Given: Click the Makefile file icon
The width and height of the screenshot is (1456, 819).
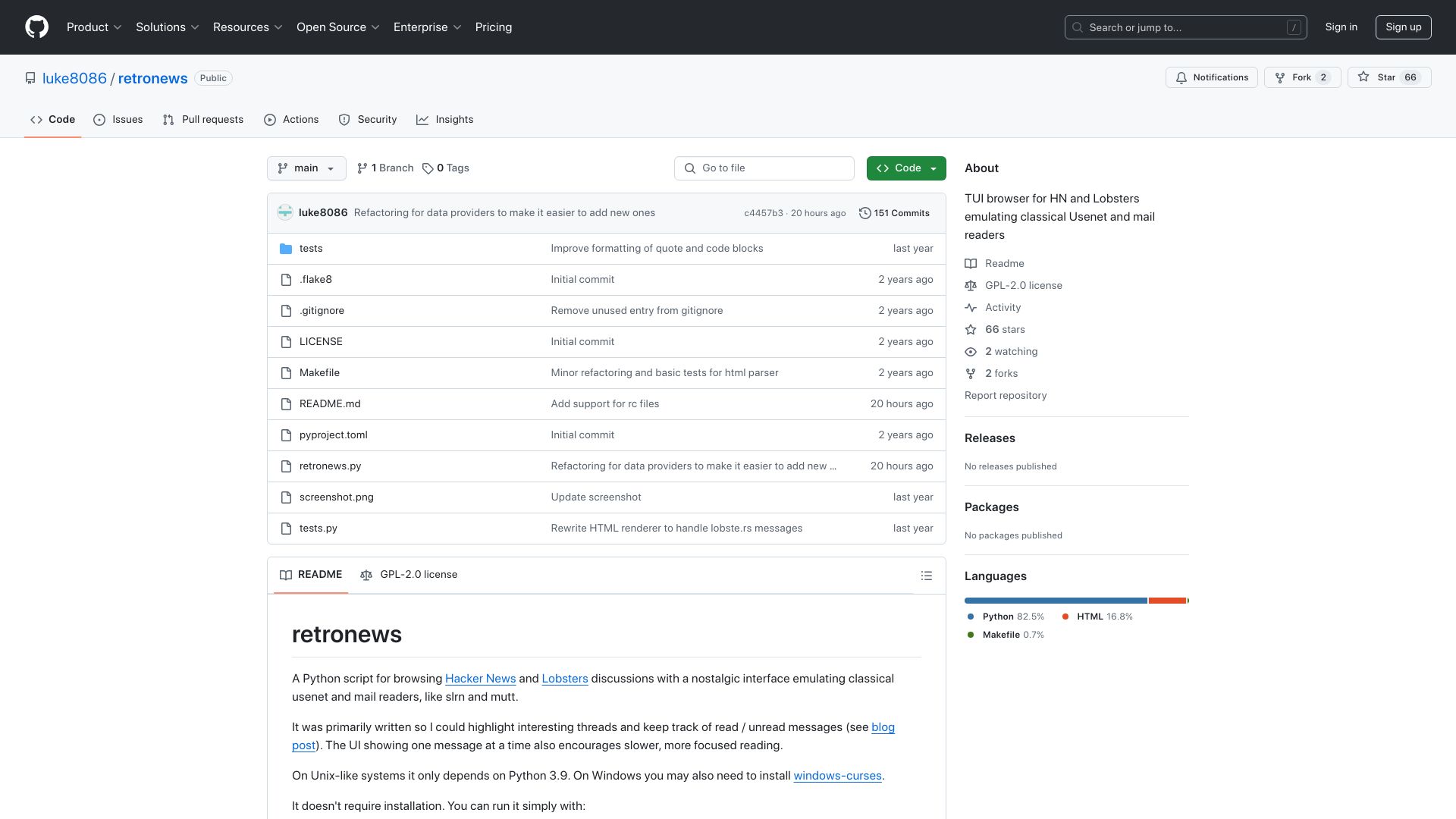Looking at the screenshot, I should [x=286, y=373].
